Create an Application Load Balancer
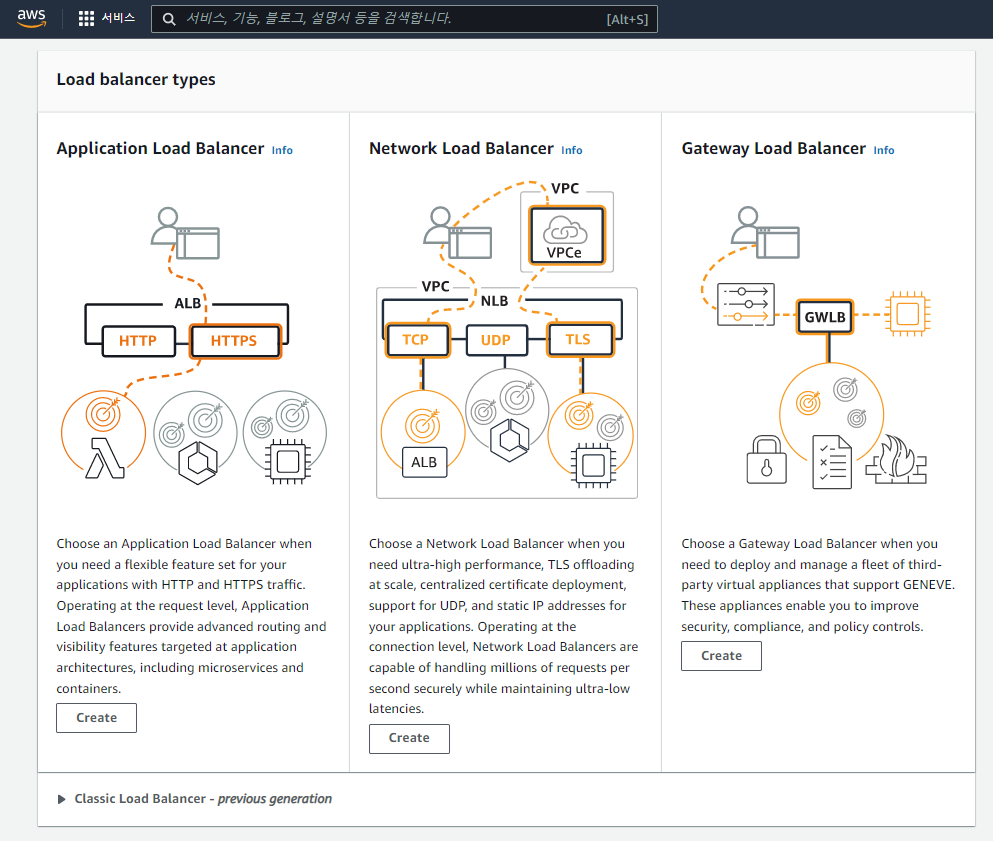This screenshot has width=993, height=841. [96, 718]
